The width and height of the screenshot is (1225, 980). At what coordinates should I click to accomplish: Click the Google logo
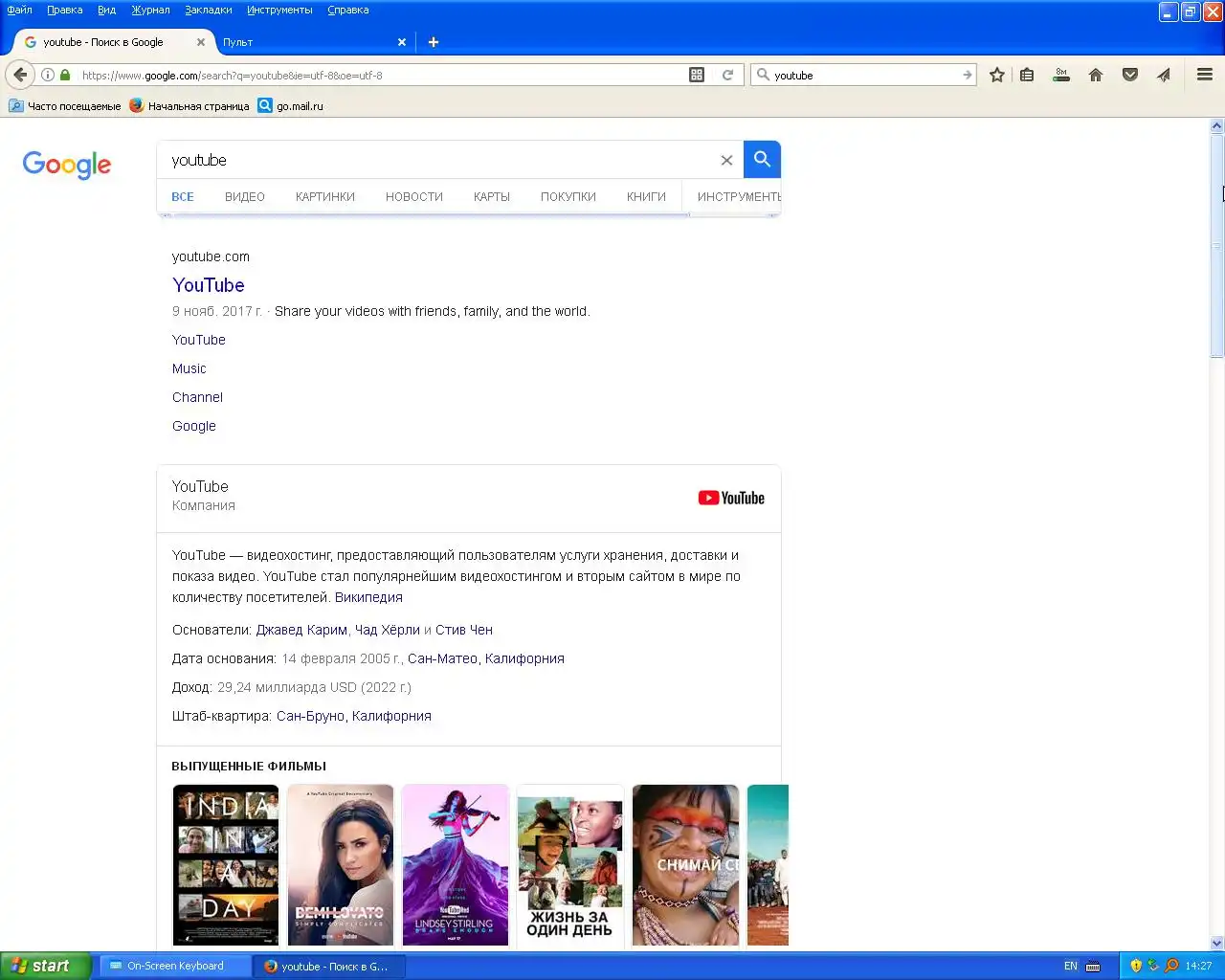[x=67, y=165]
